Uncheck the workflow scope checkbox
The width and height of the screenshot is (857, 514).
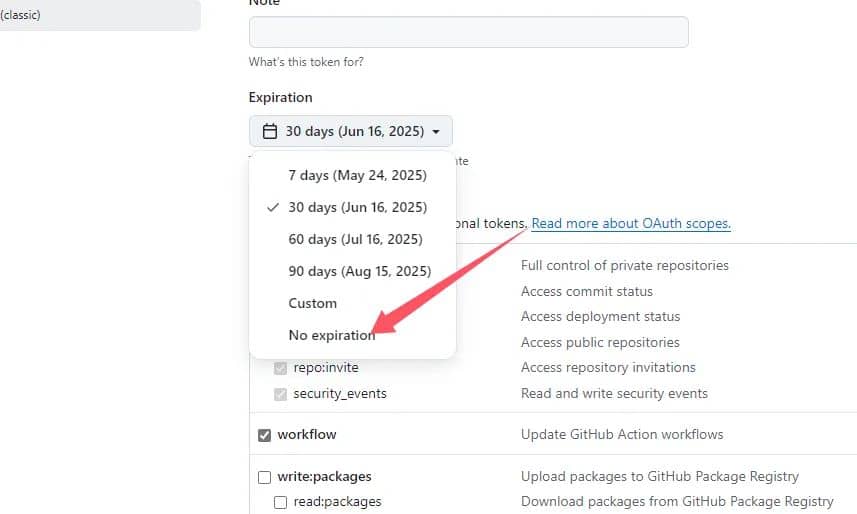(265, 435)
